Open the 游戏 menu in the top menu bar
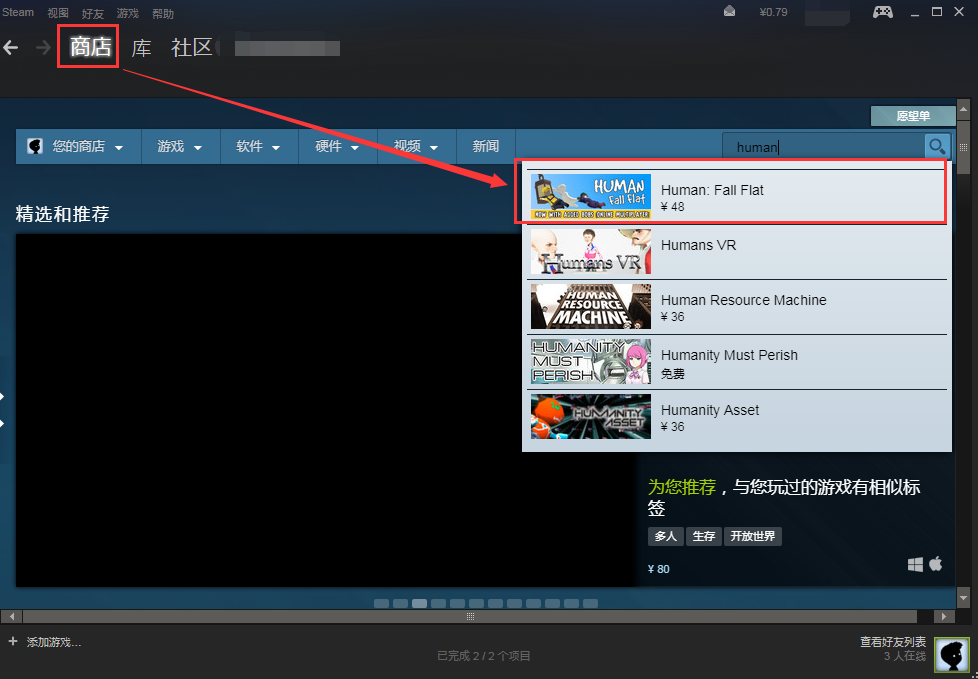This screenshot has width=978, height=679. 128,13
